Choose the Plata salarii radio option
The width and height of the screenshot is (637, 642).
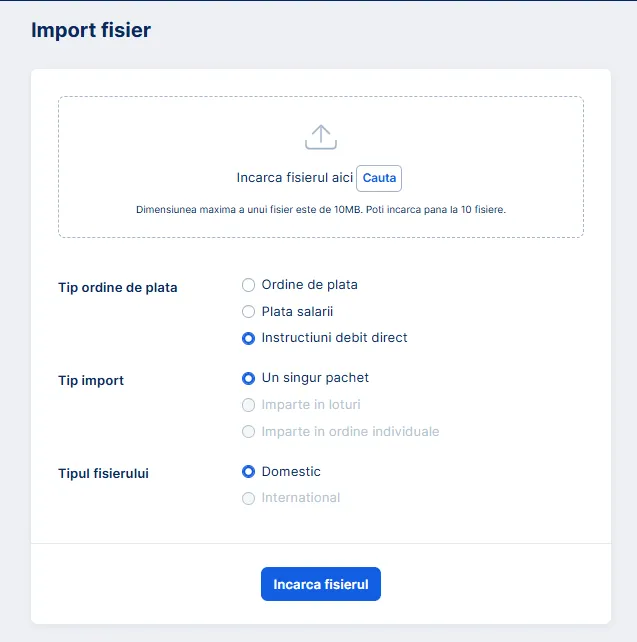pos(249,312)
